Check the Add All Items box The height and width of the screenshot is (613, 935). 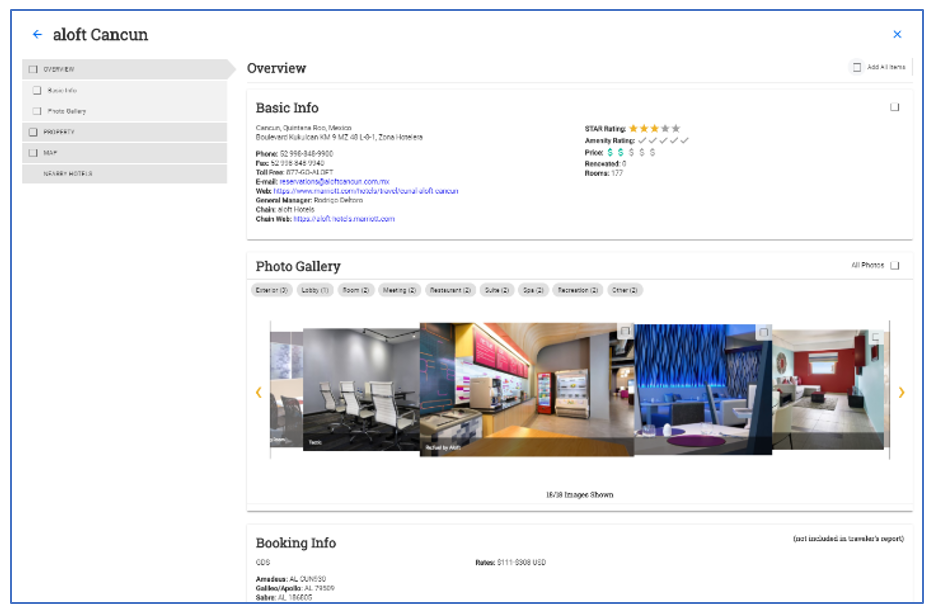click(x=857, y=68)
